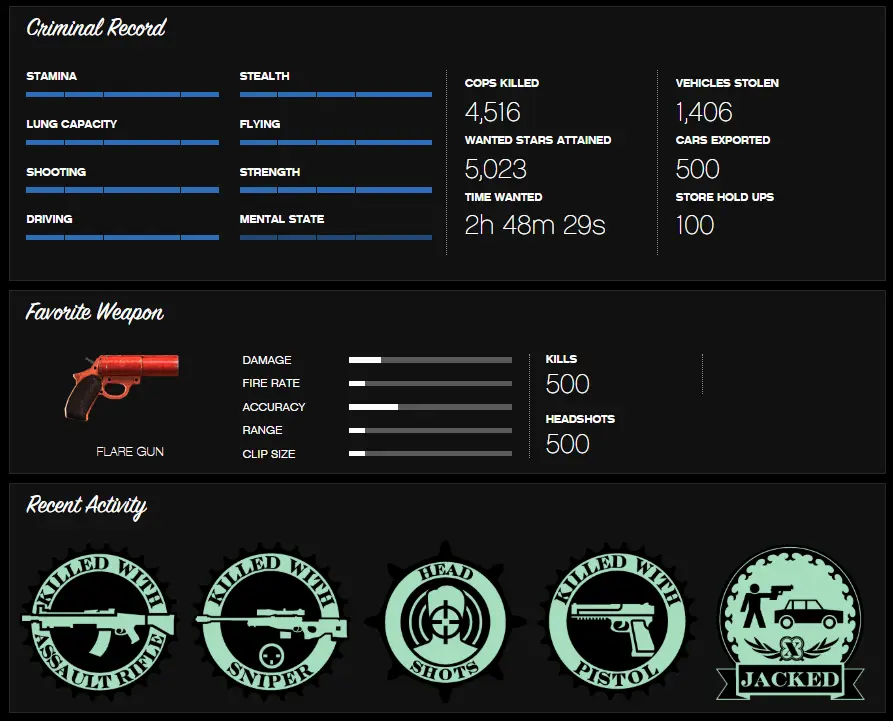Click the RANGE label
The image size is (893, 721).
coord(263,431)
